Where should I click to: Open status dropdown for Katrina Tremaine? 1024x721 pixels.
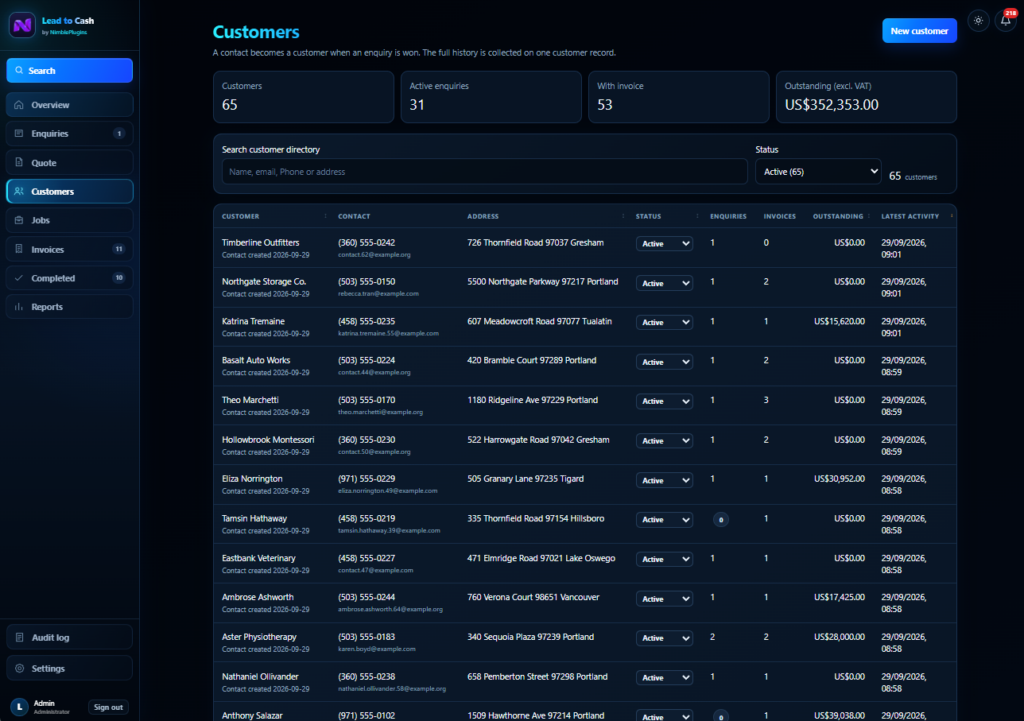pos(664,323)
